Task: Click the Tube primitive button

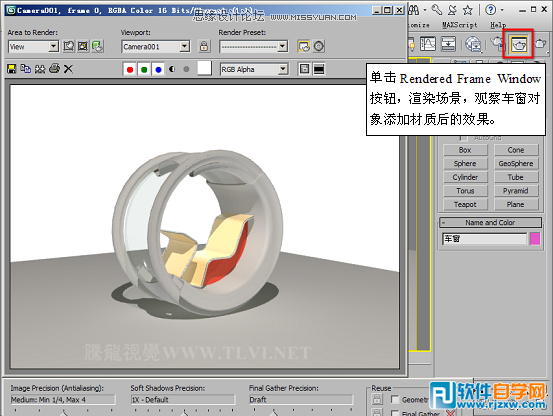Action: pyautogui.click(x=516, y=177)
